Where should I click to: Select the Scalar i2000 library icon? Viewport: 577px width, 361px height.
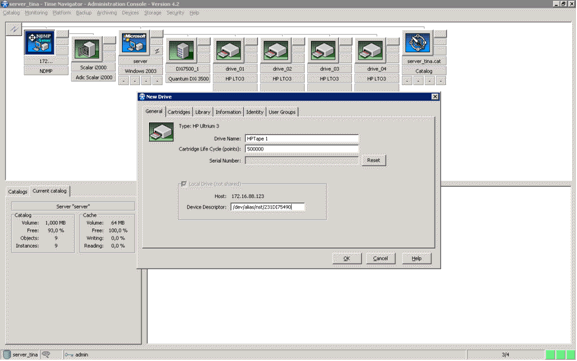pyautogui.click(x=86, y=49)
